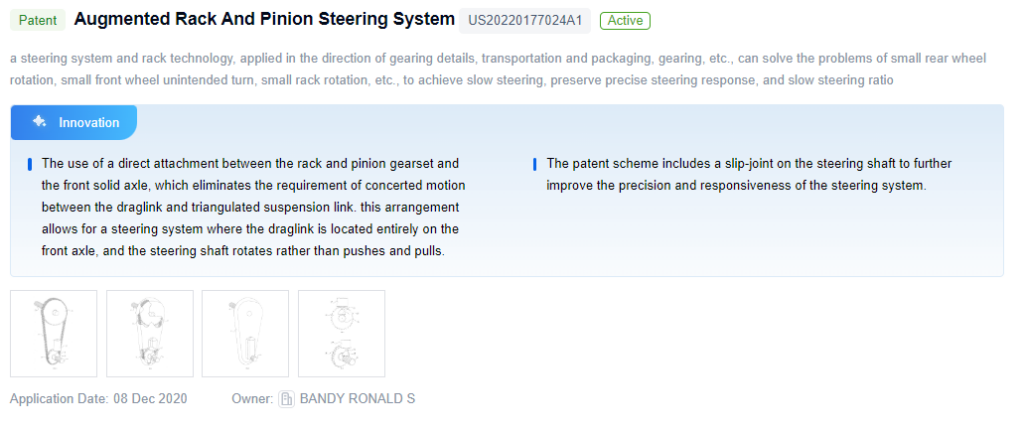
Task: Click the Active status badge
Action: 625,20
